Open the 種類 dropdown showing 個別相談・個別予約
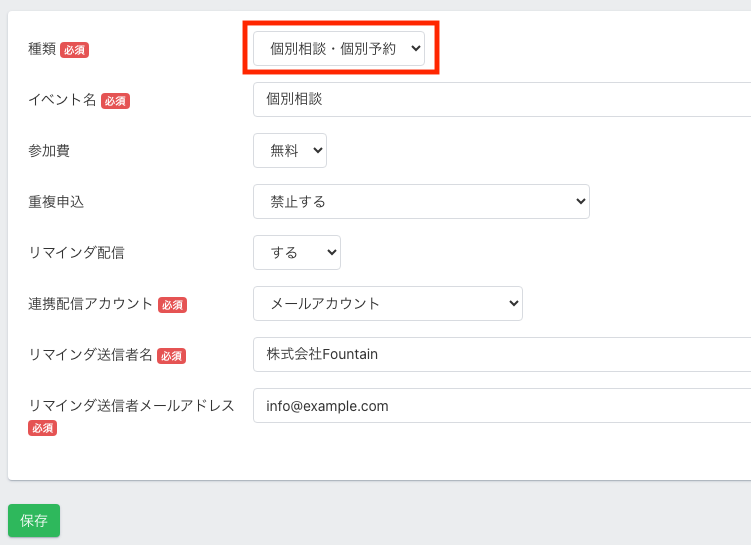The width and height of the screenshot is (751, 545). (338, 49)
